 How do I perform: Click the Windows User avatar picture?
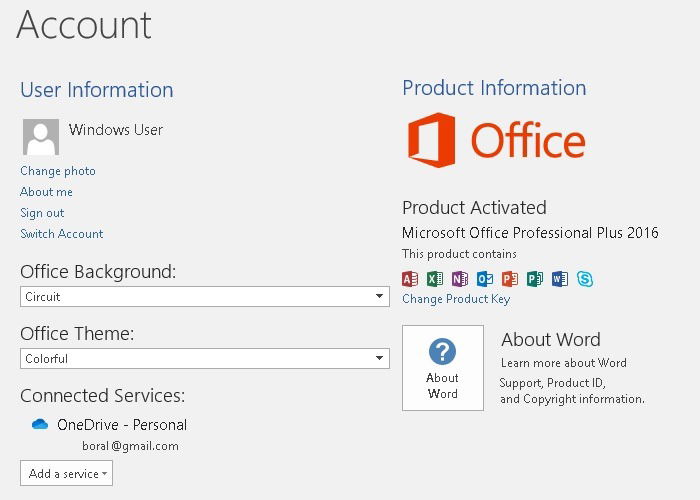(x=41, y=137)
